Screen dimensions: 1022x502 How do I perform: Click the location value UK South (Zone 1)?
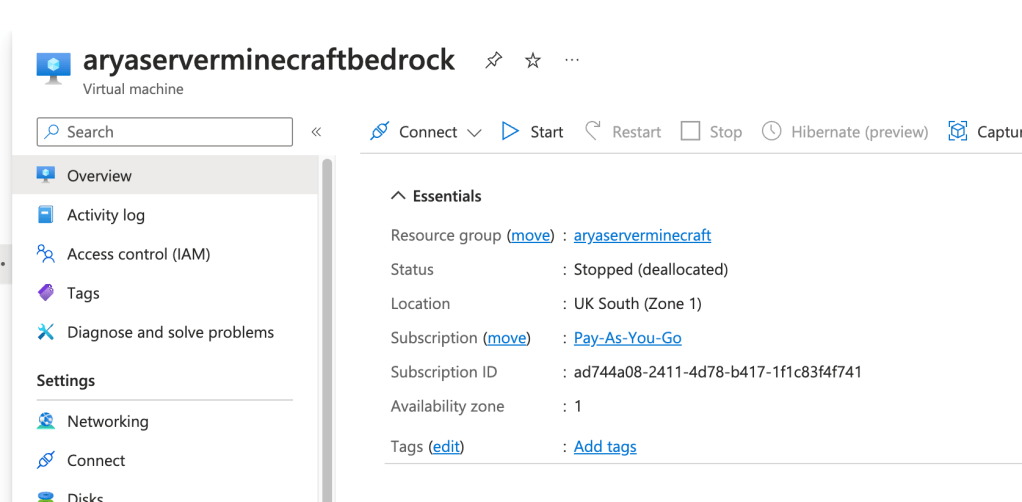[x=637, y=304]
